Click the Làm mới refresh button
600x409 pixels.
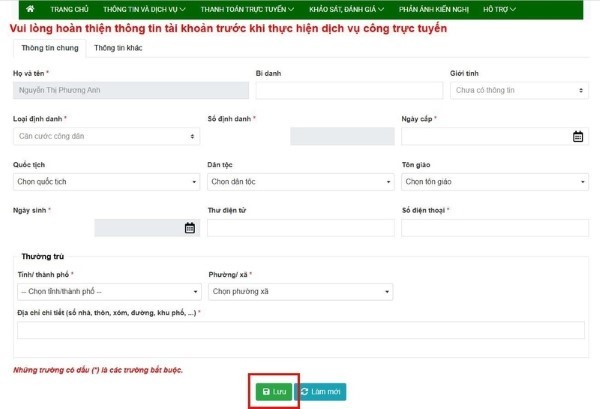[x=321, y=392]
